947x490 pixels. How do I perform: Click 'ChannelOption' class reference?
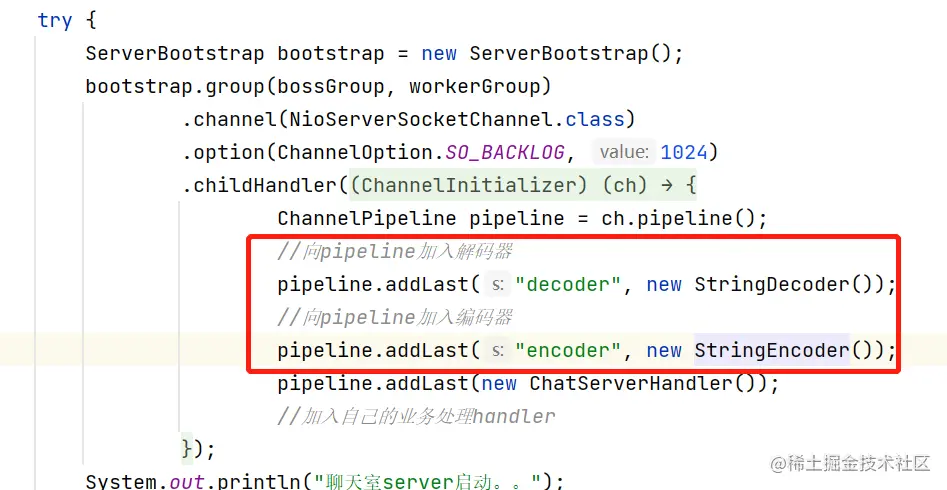pos(355,153)
